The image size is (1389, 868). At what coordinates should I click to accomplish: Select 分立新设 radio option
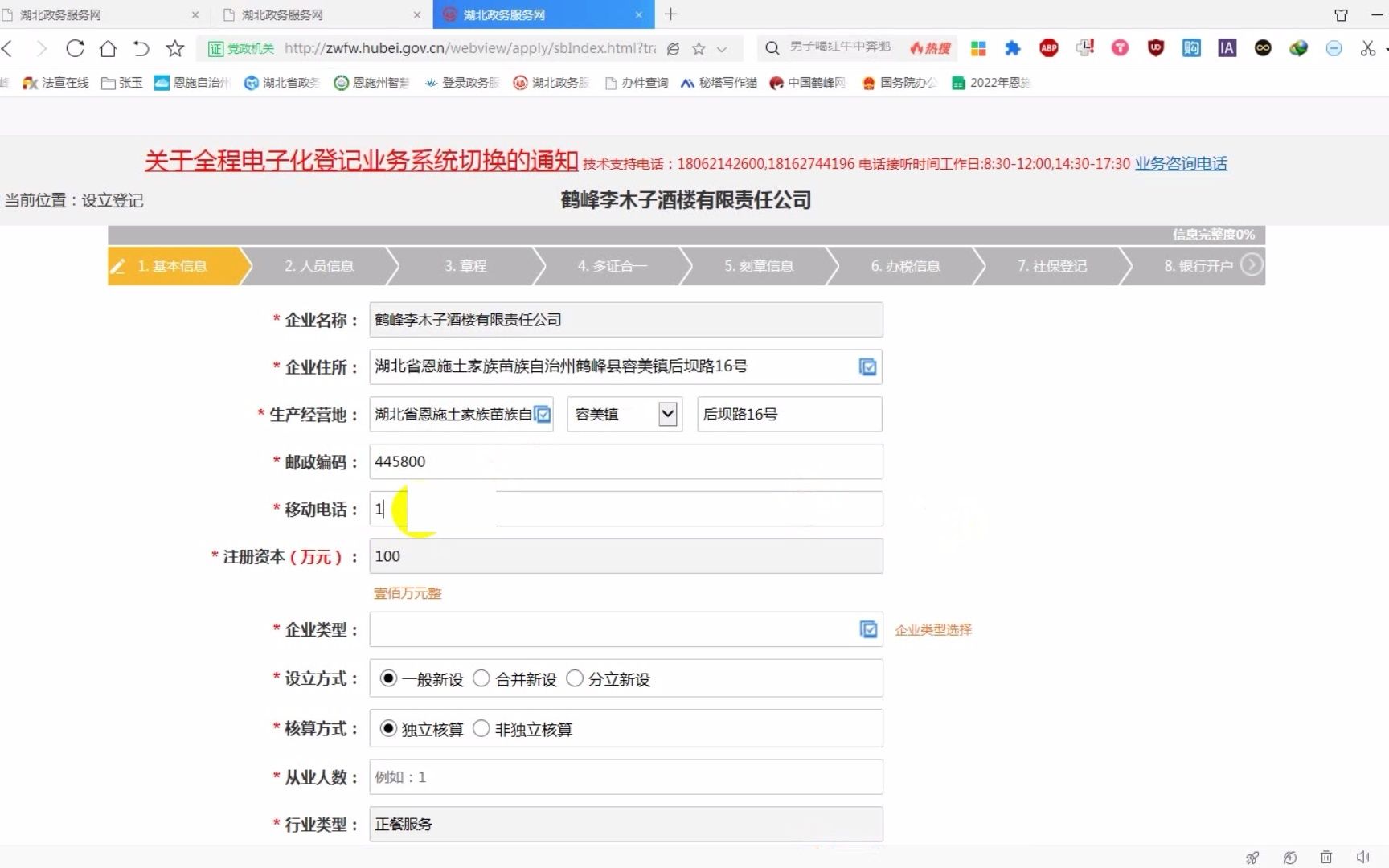tap(574, 678)
